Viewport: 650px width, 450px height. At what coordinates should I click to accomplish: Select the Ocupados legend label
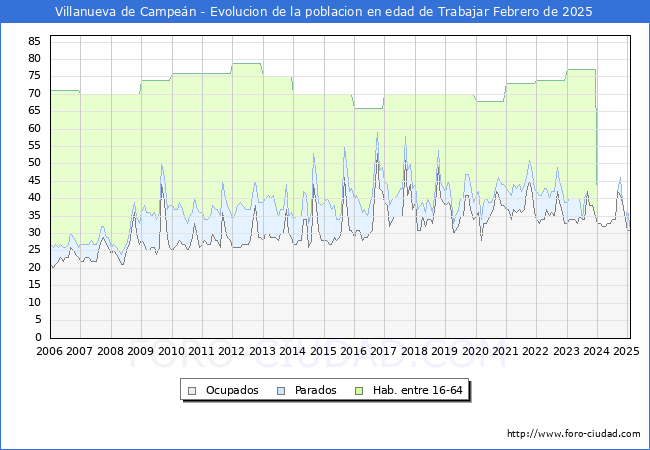[x=232, y=390]
